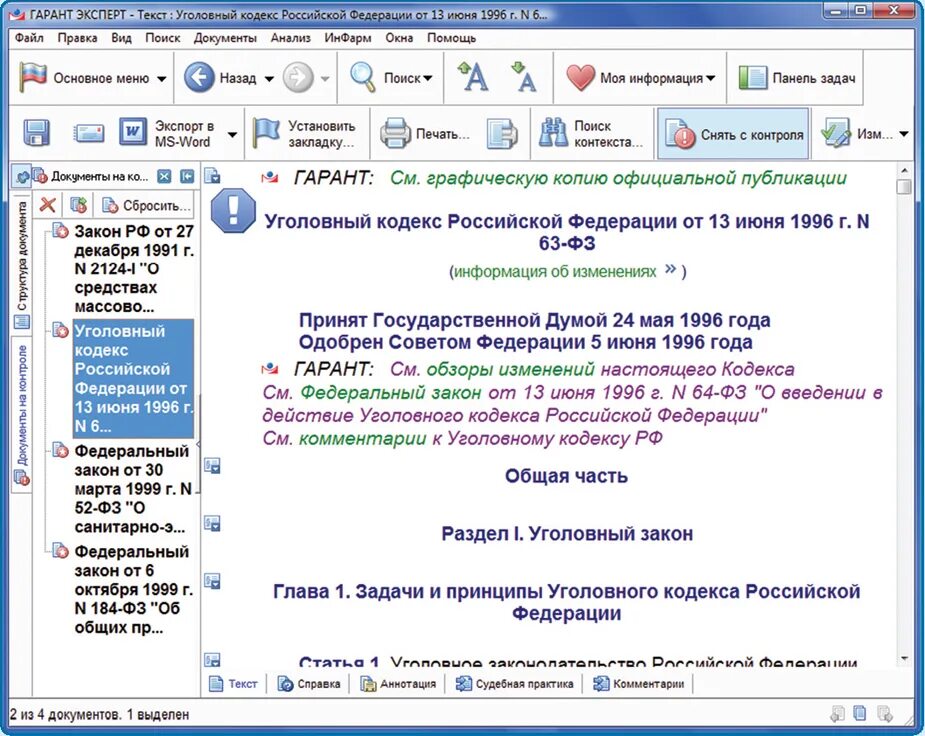Print document with Печать printer icon
This screenshot has width=925, height=736.
395,133
